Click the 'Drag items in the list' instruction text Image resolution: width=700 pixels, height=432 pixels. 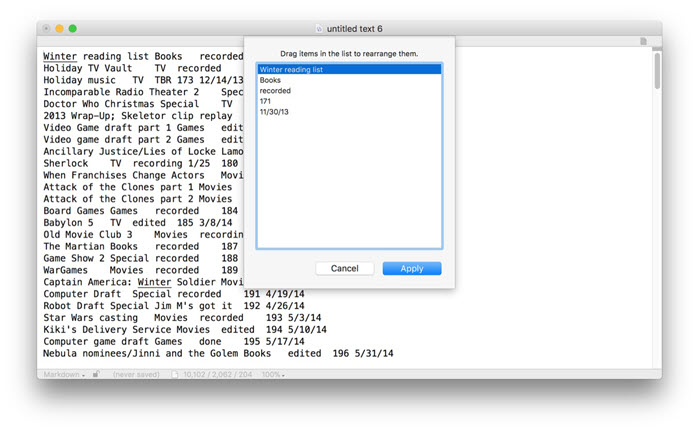coord(349,54)
